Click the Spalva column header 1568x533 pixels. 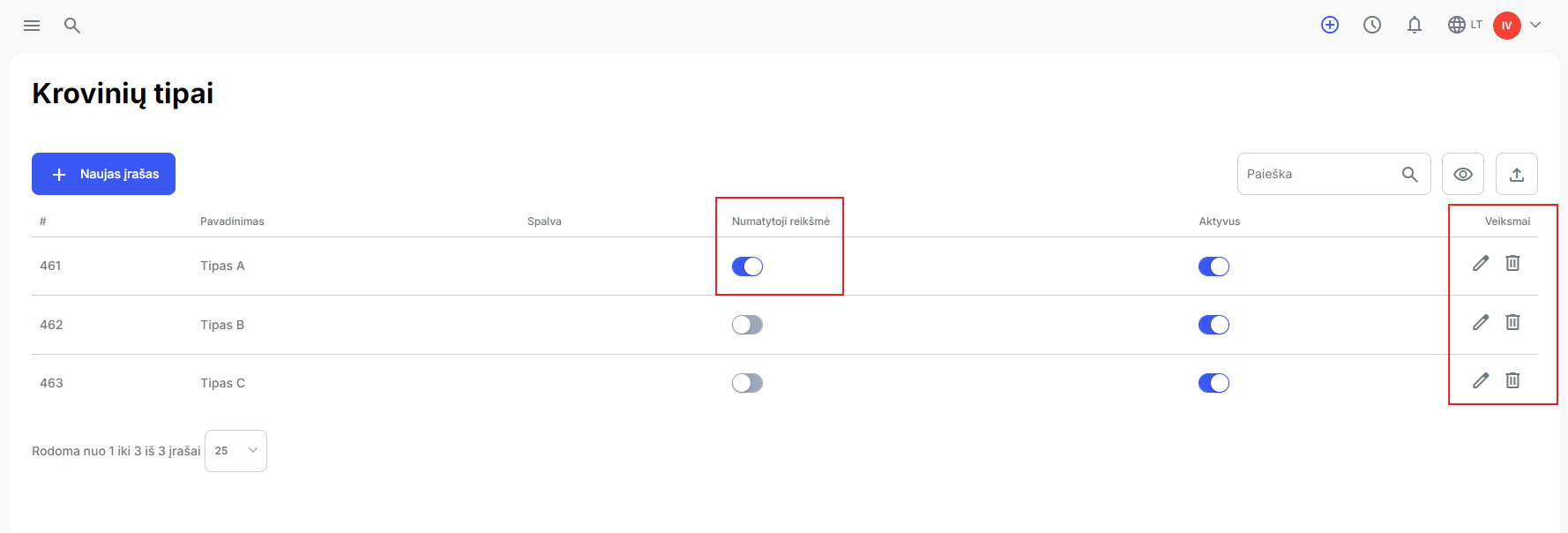[544, 221]
